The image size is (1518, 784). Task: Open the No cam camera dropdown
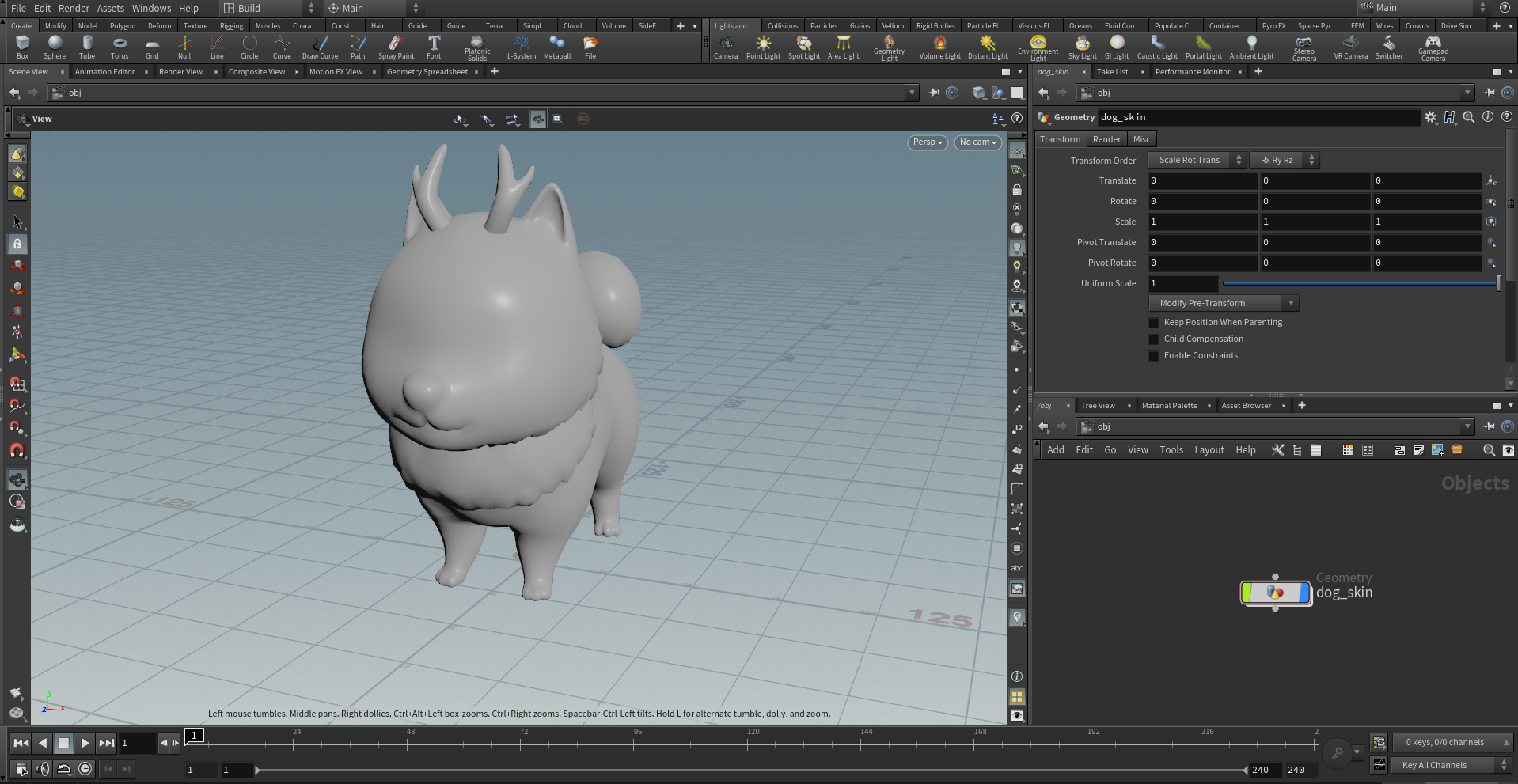coord(977,142)
